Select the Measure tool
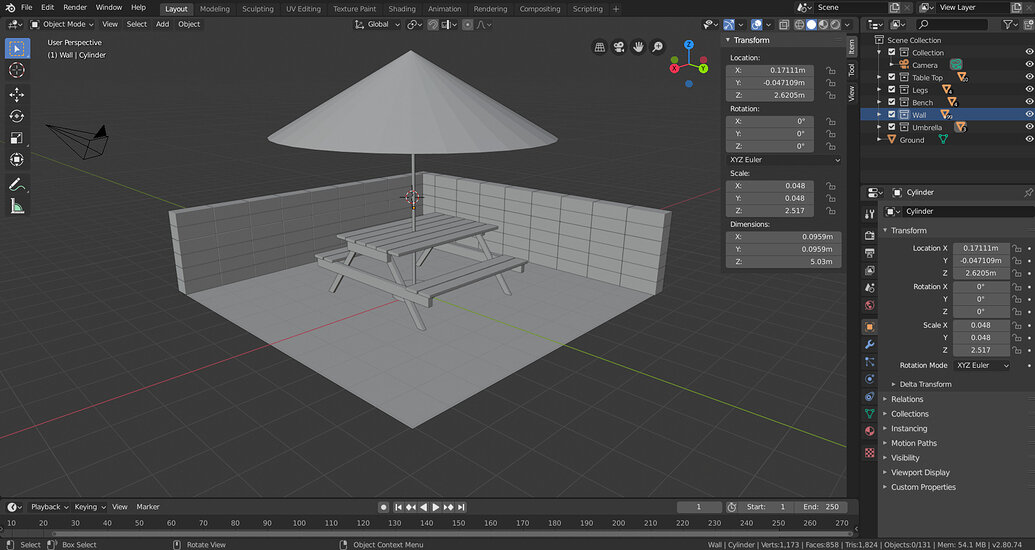The width and height of the screenshot is (1035, 550). pyautogui.click(x=17, y=206)
